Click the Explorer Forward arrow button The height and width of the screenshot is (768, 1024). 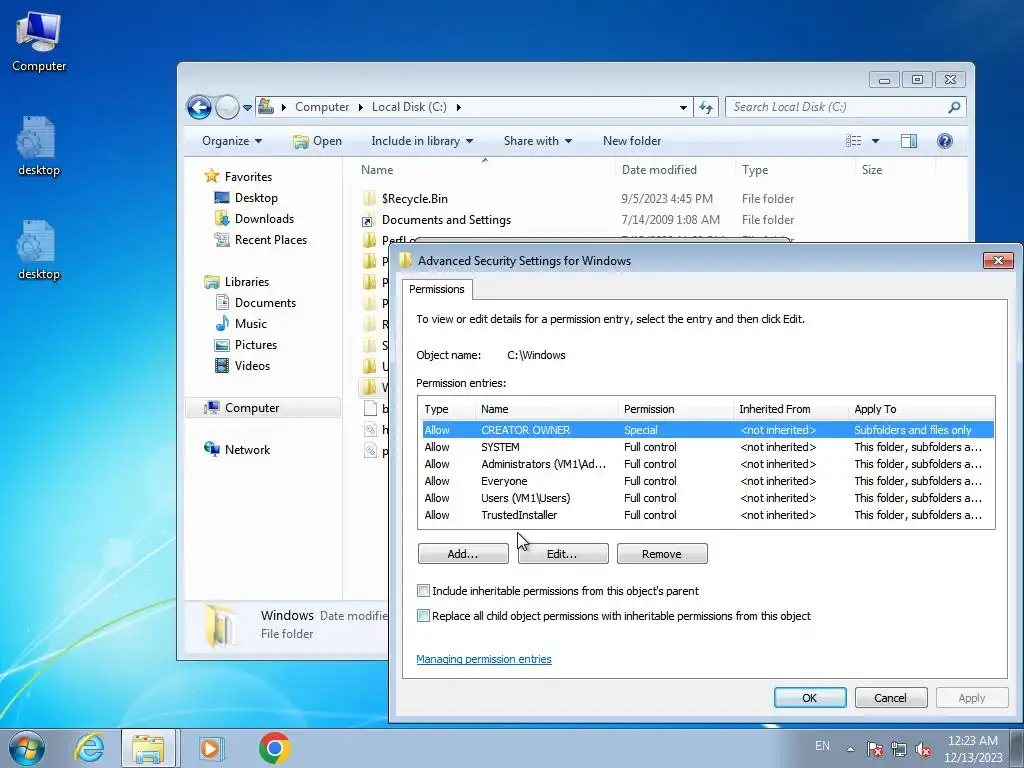click(x=227, y=107)
